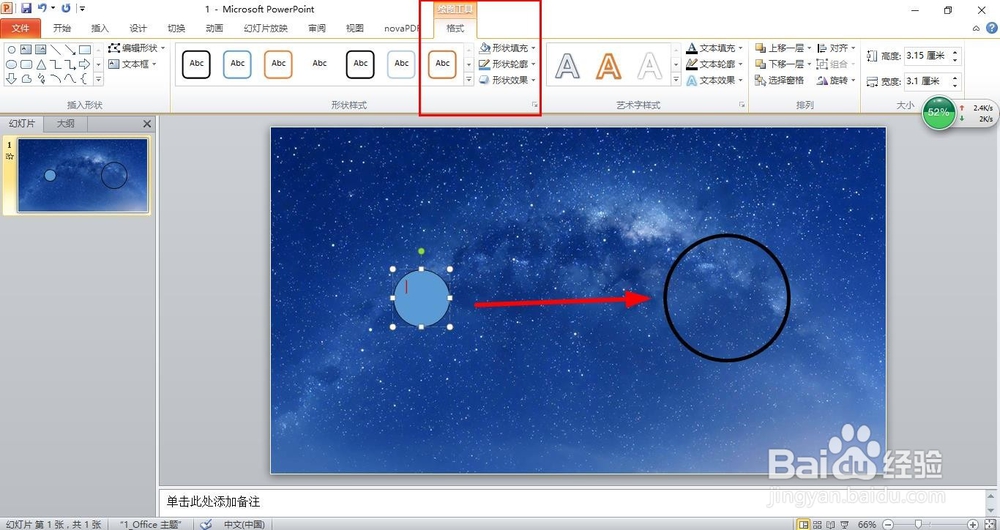
Task: Apply the plain Abc style without outline
Action: click(x=320, y=64)
